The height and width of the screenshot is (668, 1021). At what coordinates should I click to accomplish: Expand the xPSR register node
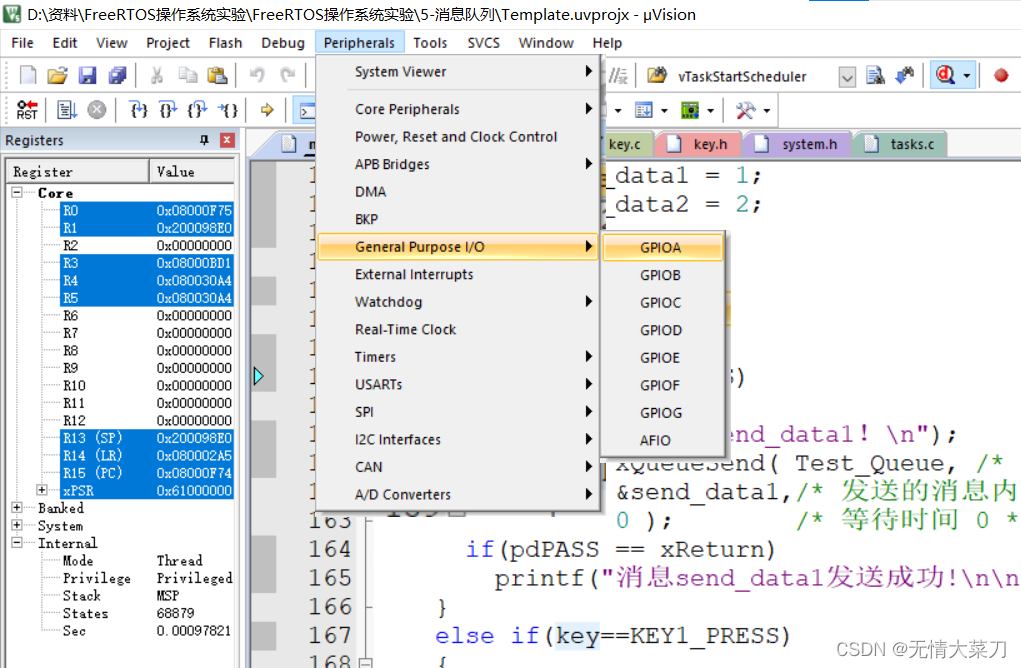point(42,490)
